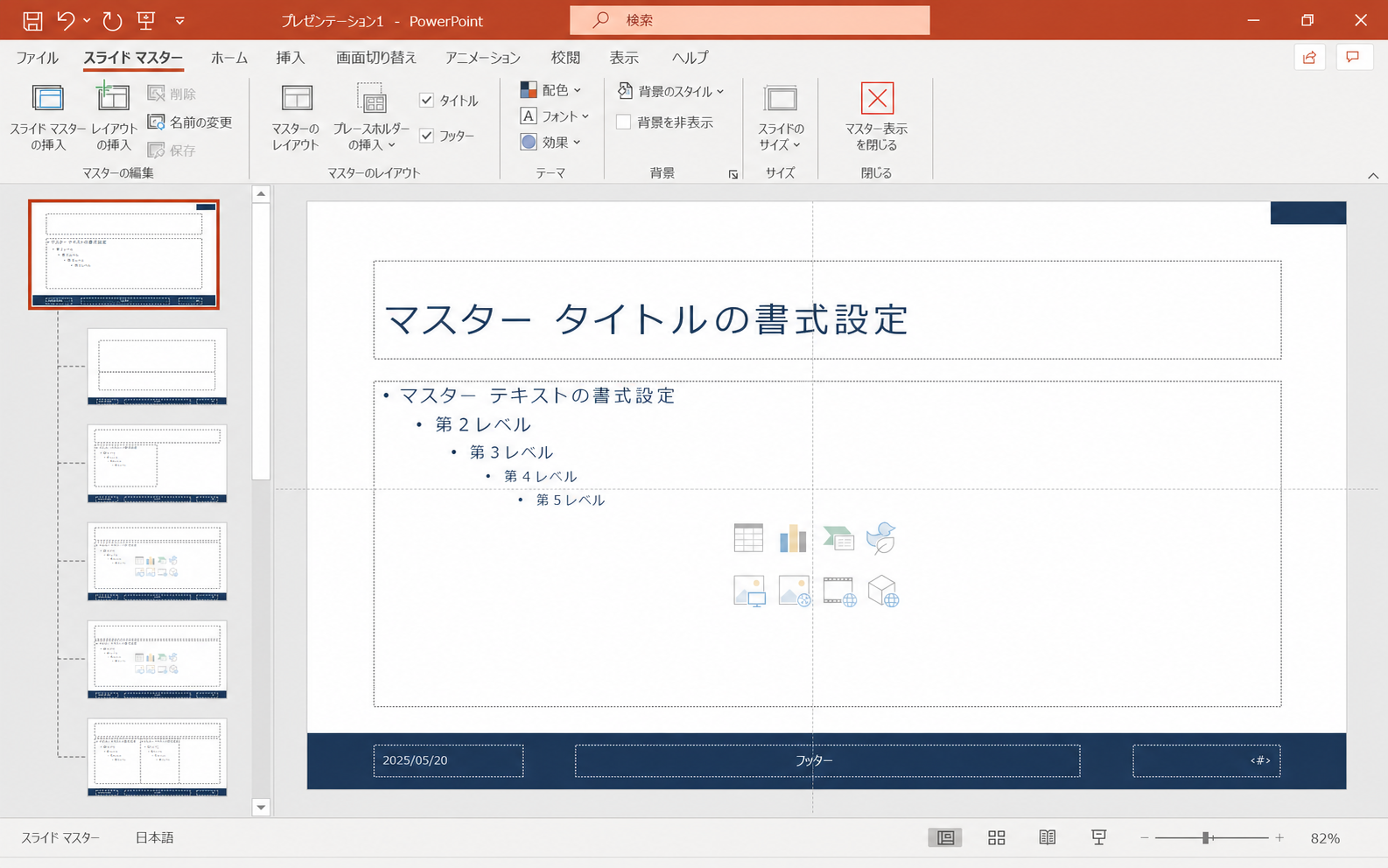The width and height of the screenshot is (1388, 868).
Task: Open the 画面切り替え tab
Action: coord(376,58)
